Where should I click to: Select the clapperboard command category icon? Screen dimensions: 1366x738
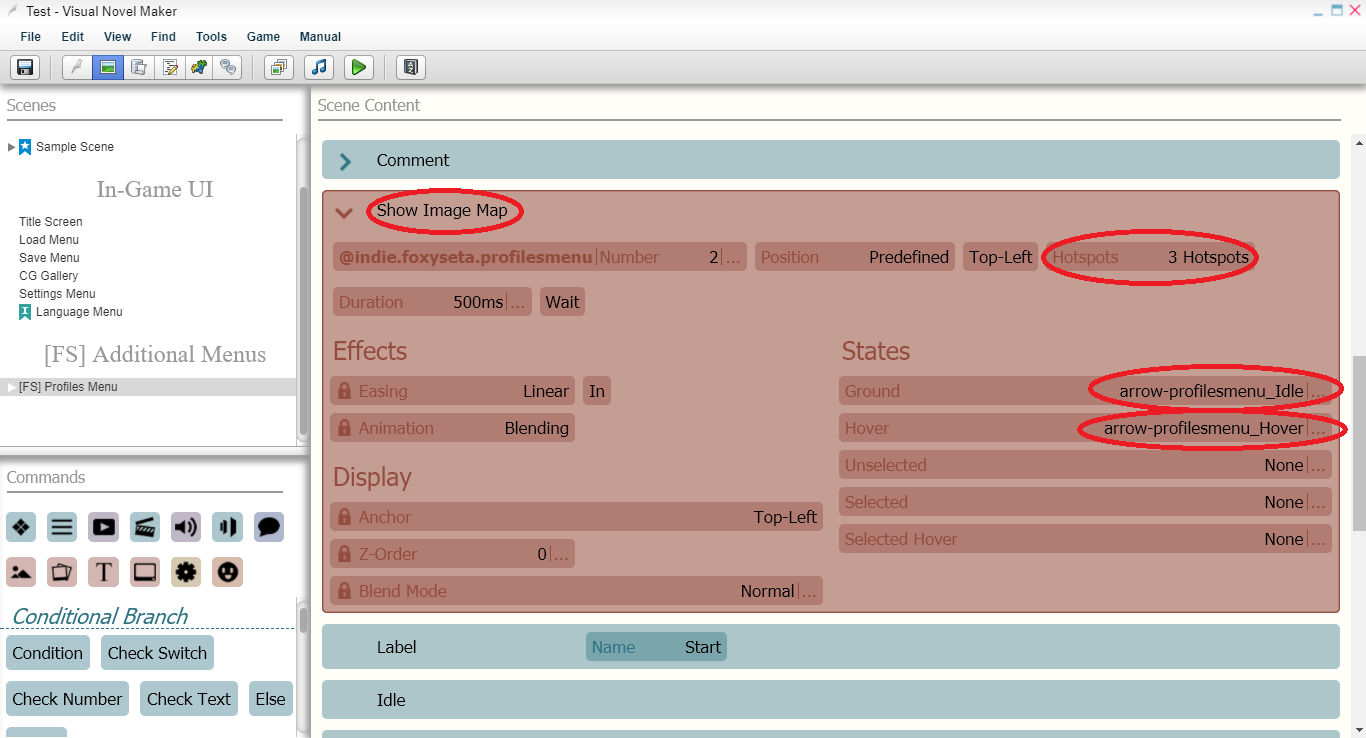(x=144, y=527)
